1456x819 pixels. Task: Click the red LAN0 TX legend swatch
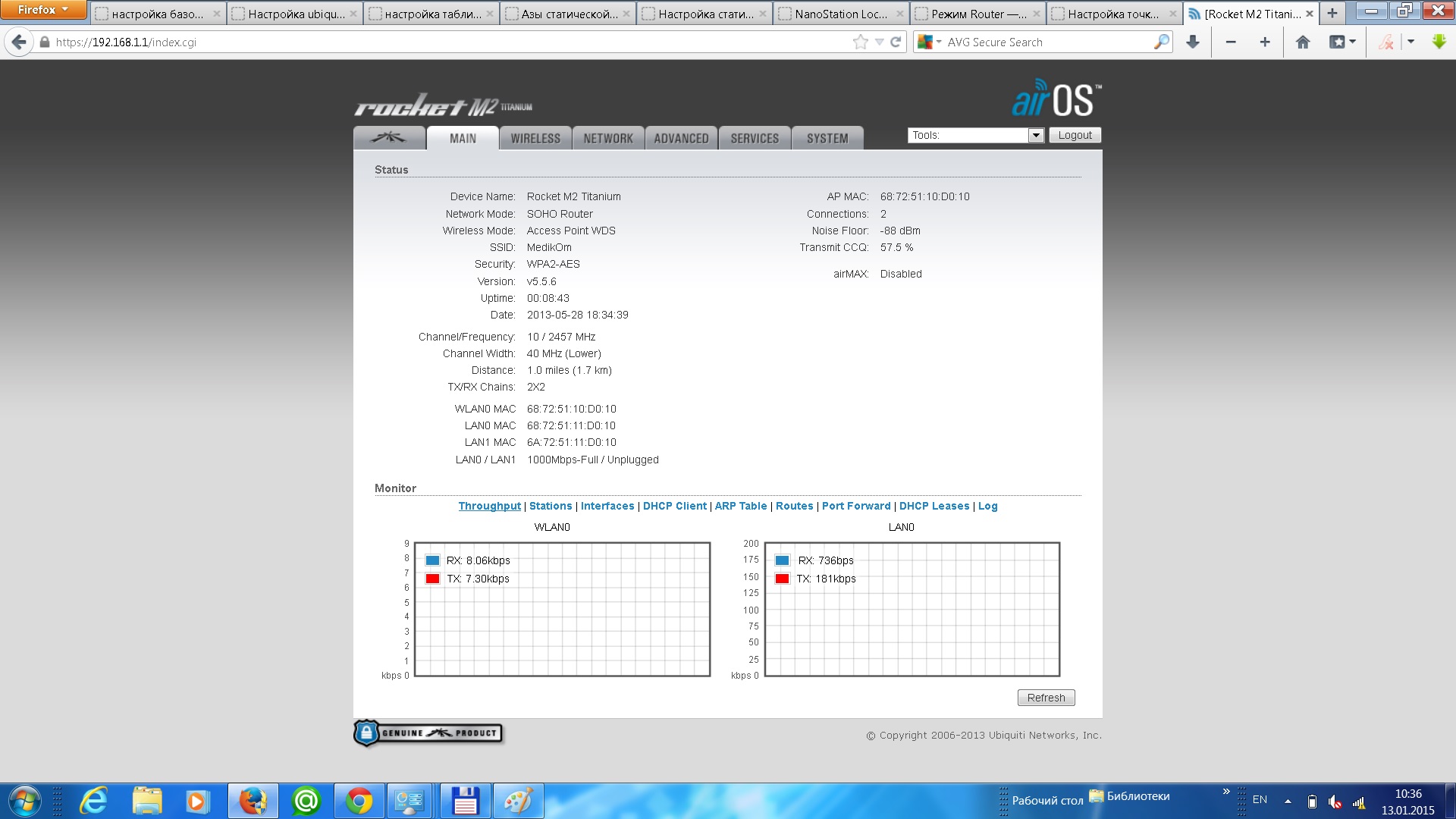(782, 579)
